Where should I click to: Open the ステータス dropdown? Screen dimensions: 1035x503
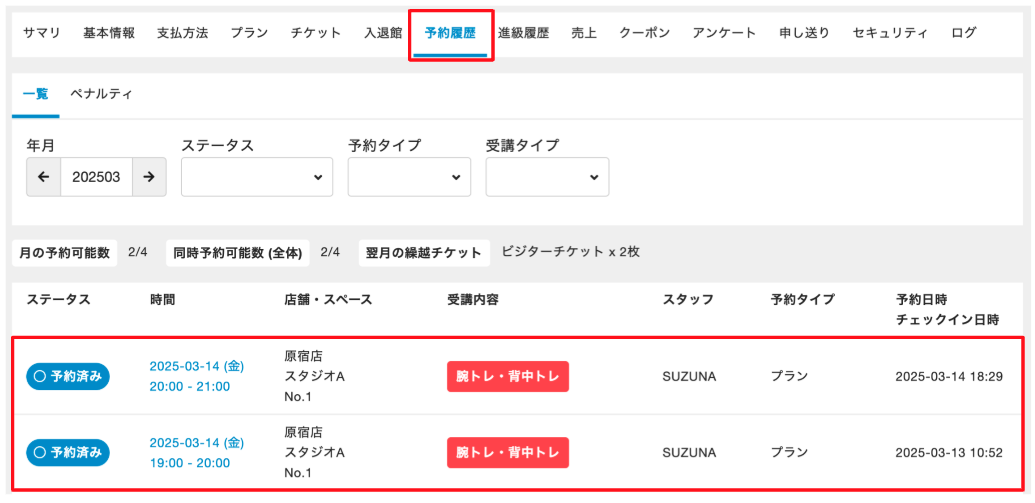257,177
